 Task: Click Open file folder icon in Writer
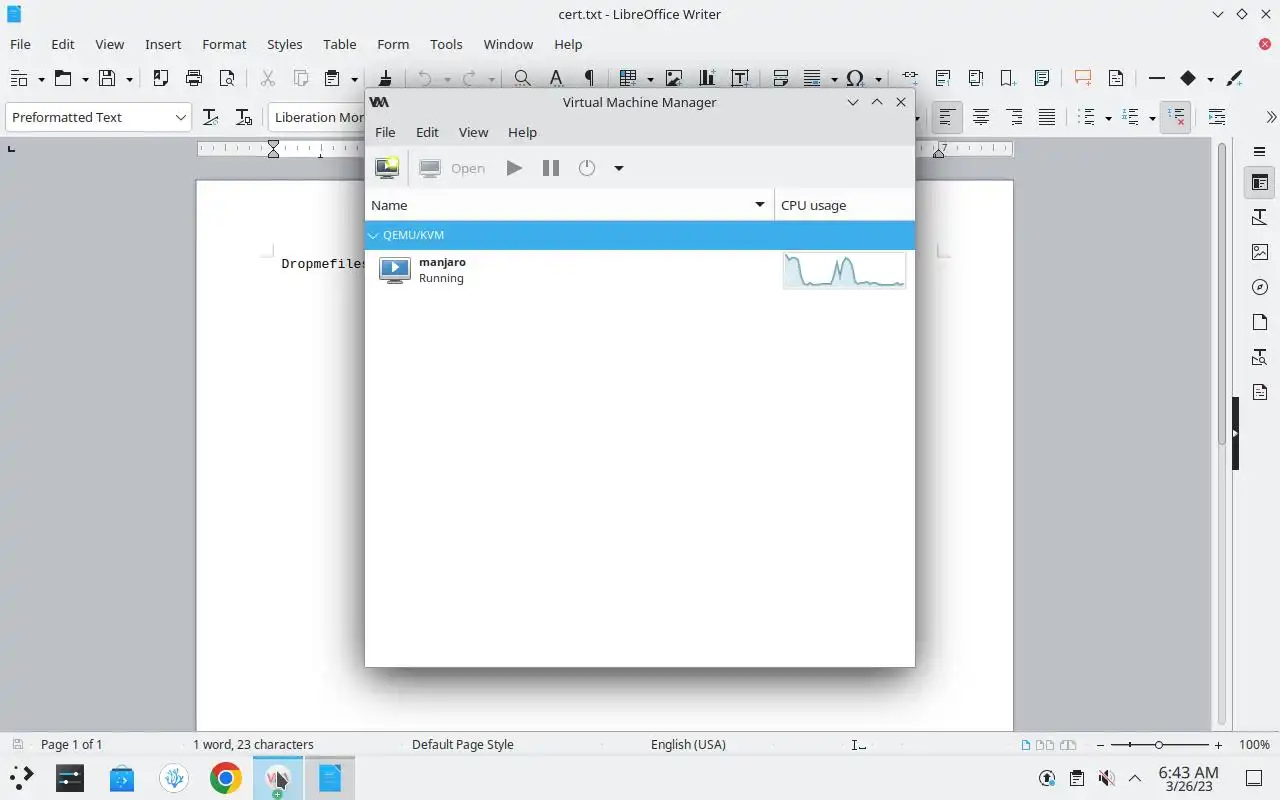(63, 78)
